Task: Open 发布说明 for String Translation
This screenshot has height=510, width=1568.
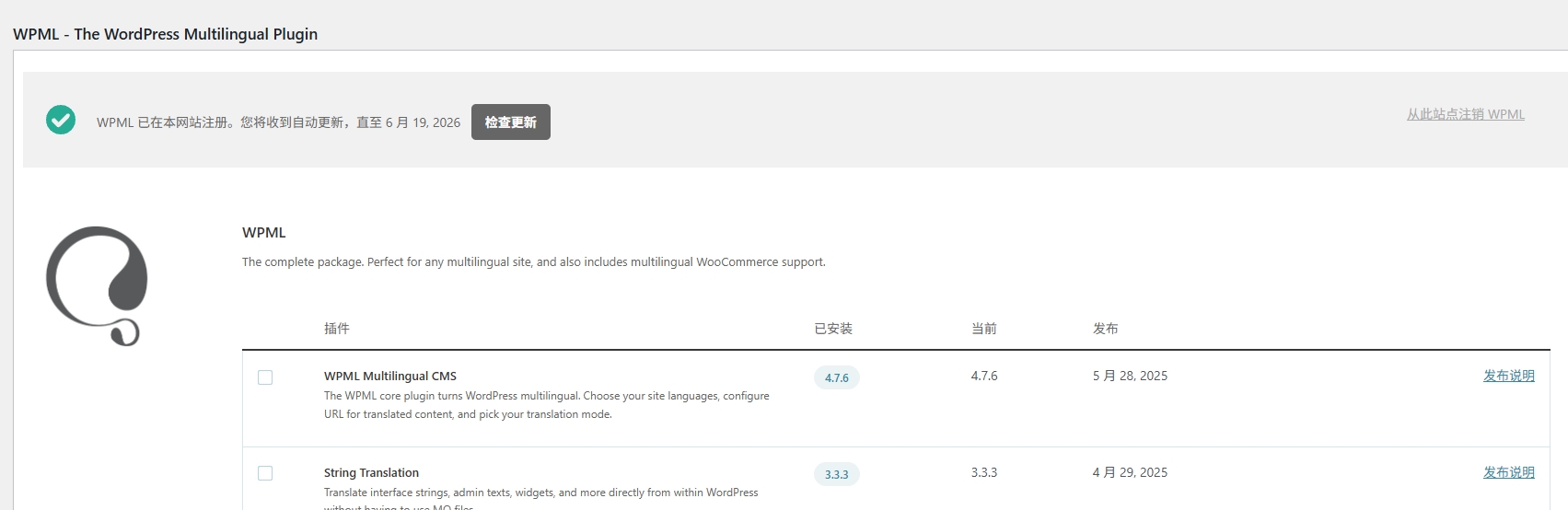Action: coord(1508,472)
